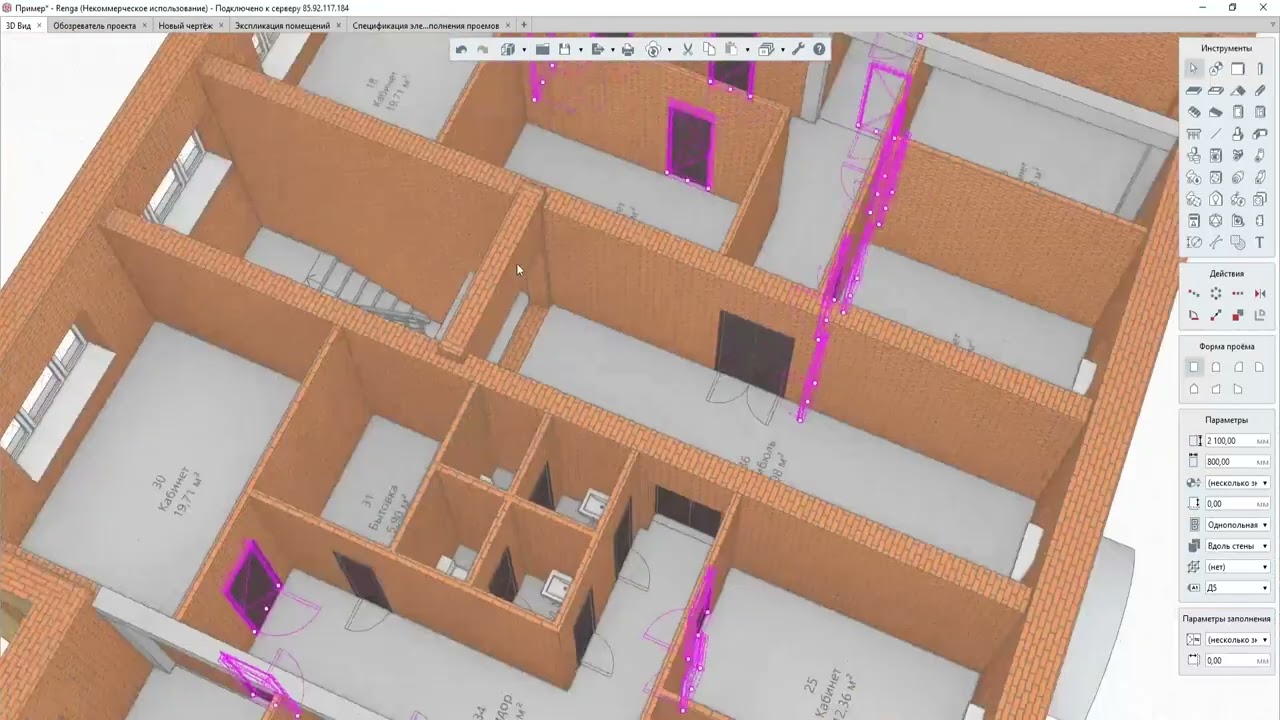Select the Window tool
The height and width of the screenshot is (720, 1280).
click(1260, 112)
